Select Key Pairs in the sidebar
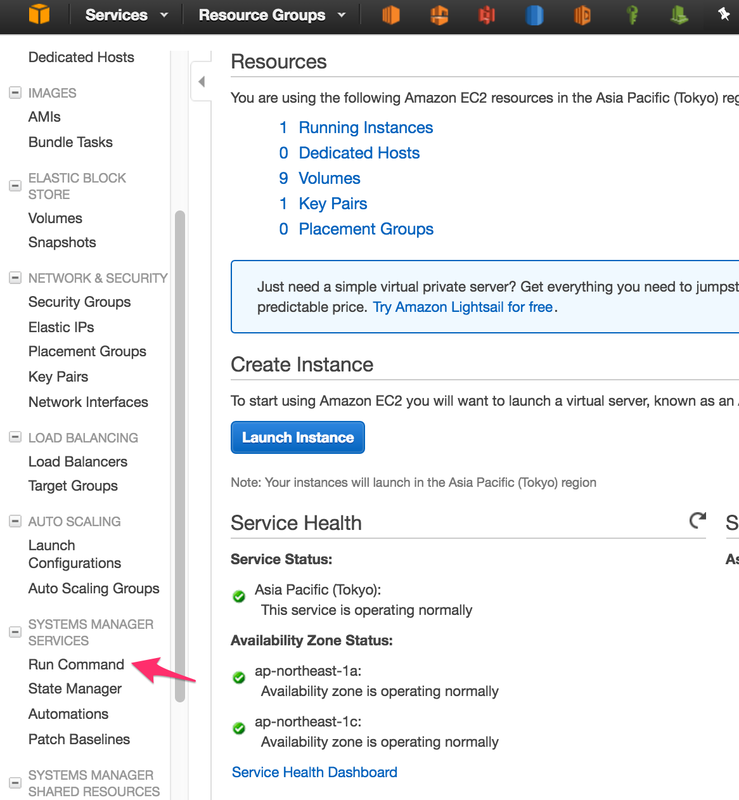Viewport: 739px width, 800px height. point(58,377)
